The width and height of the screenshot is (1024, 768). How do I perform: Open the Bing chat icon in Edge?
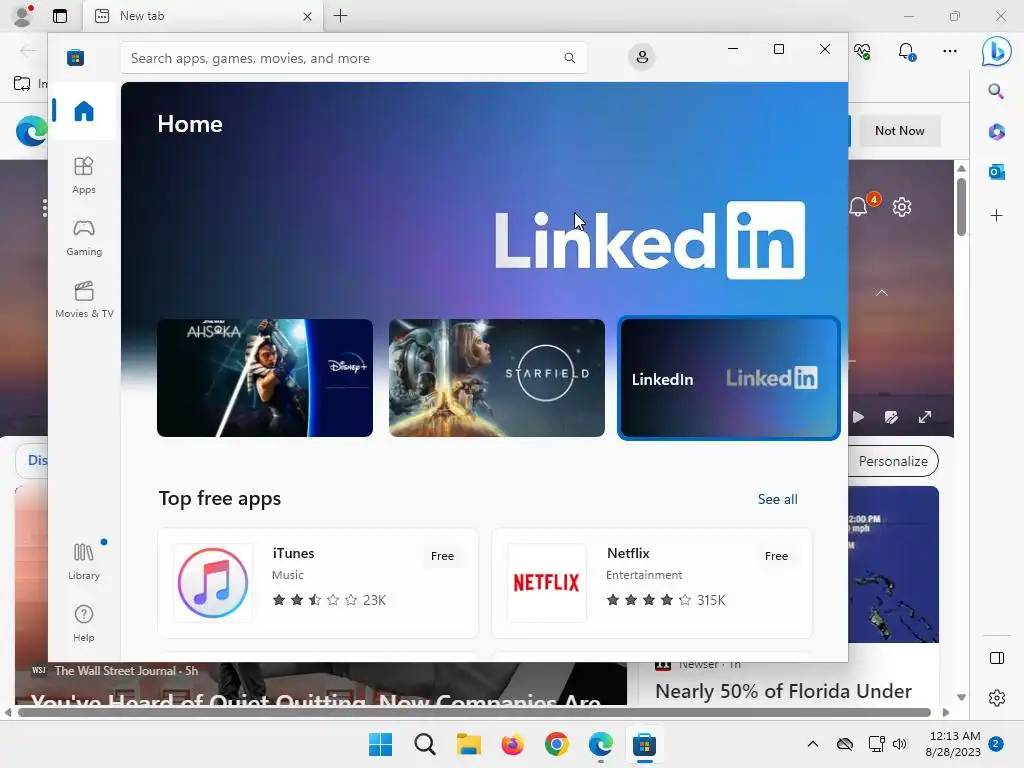(x=997, y=51)
